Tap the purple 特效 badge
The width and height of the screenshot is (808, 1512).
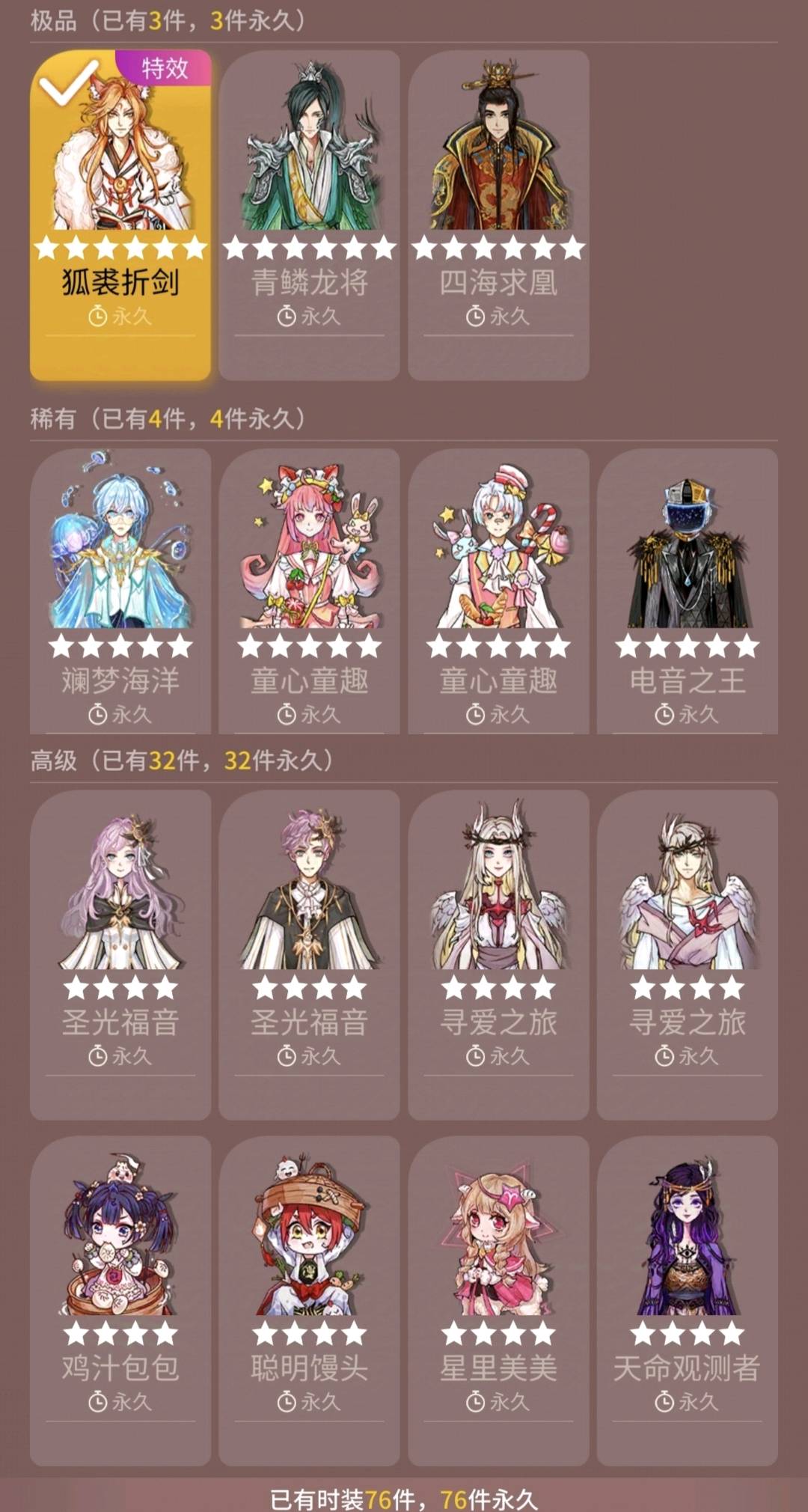click(164, 68)
